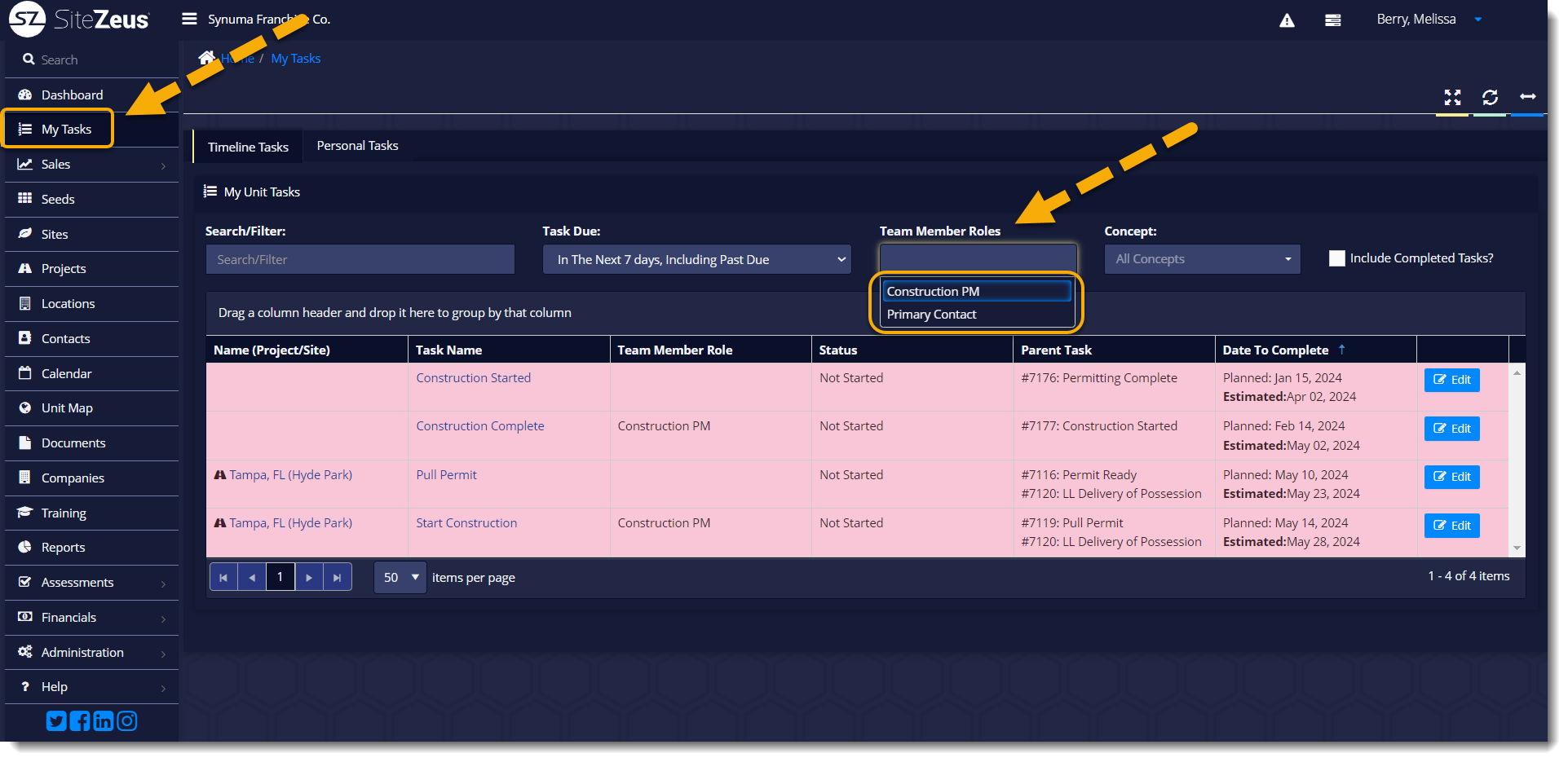Click the sort arrow on Date To Complete
The height and width of the screenshot is (762, 1568).
coord(1341,350)
